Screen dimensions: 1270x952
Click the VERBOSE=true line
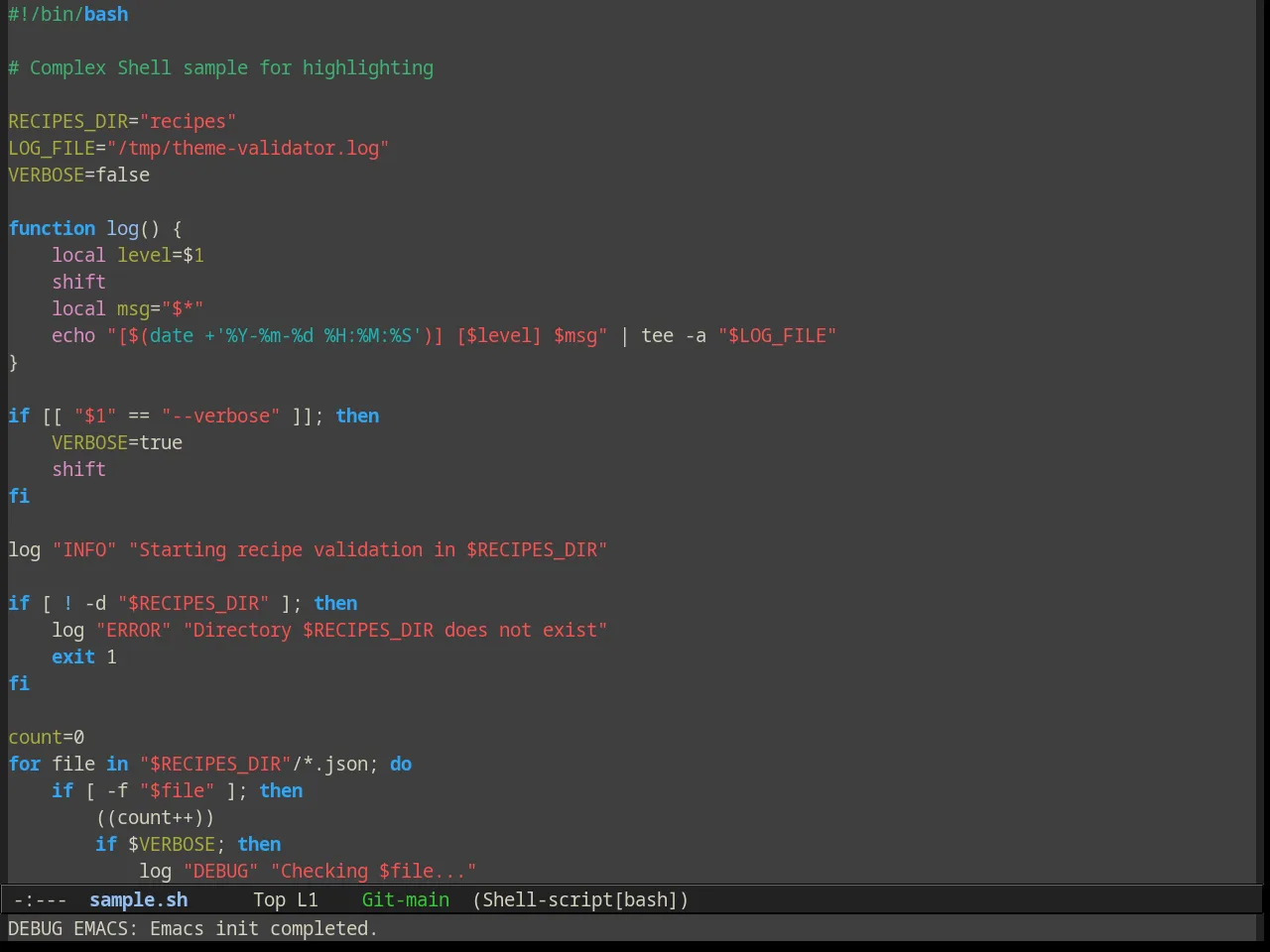click(117, 442)
